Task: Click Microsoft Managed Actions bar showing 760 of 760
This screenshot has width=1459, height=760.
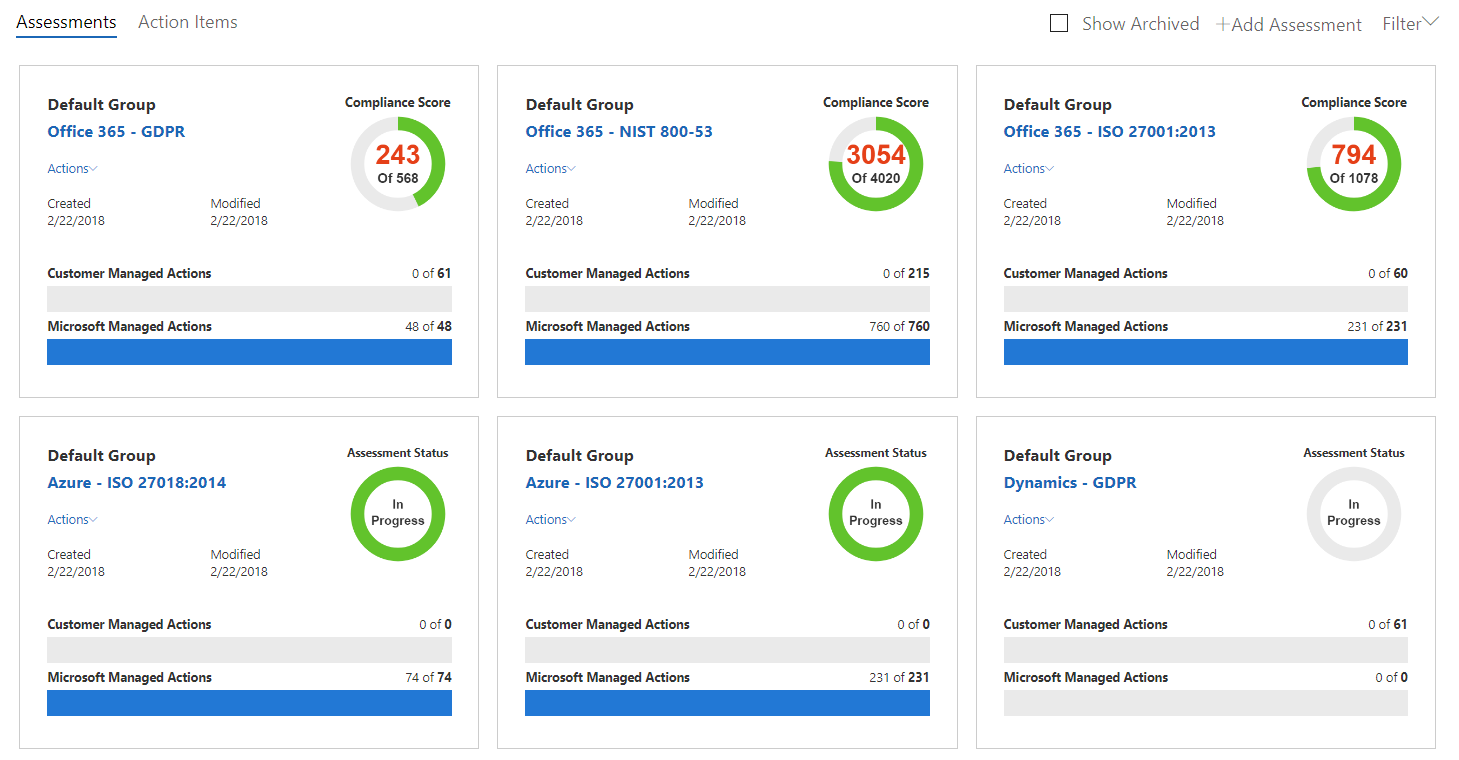Action: [x=727, y=352]
